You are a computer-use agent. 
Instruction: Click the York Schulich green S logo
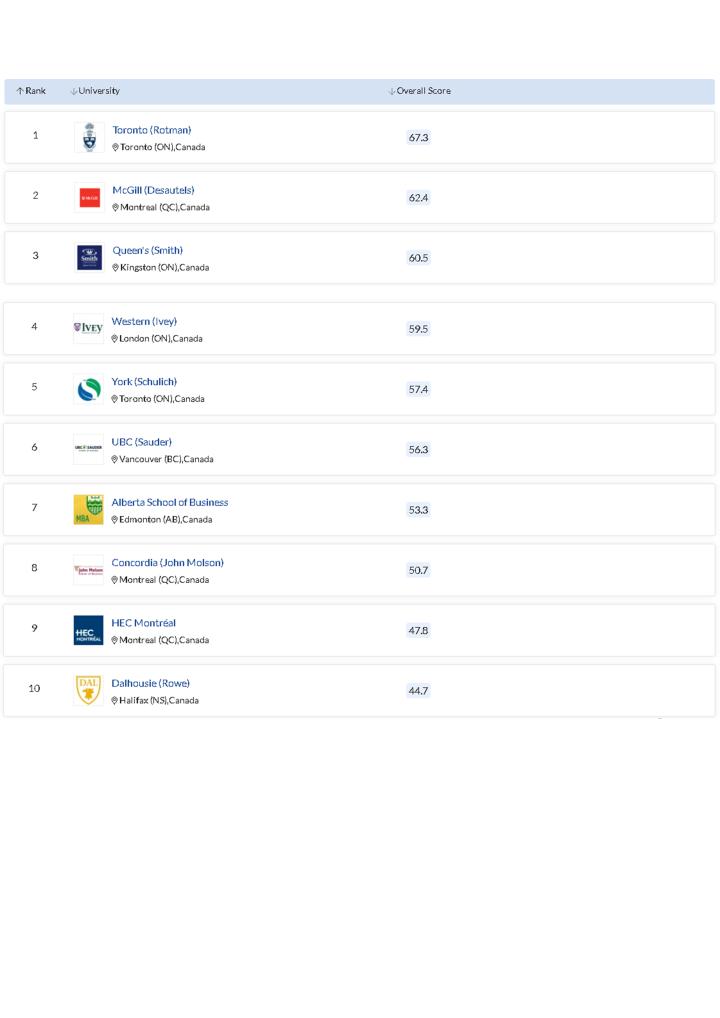88,389
